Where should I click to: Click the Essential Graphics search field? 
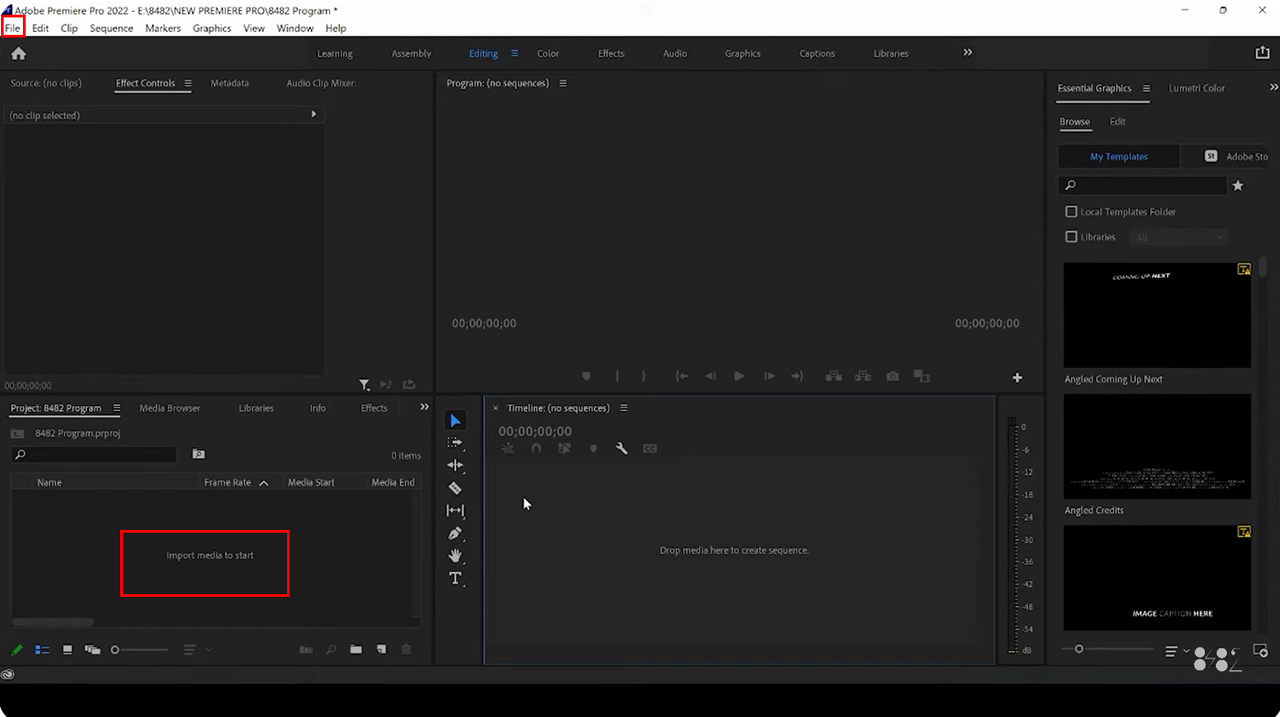1142,186
